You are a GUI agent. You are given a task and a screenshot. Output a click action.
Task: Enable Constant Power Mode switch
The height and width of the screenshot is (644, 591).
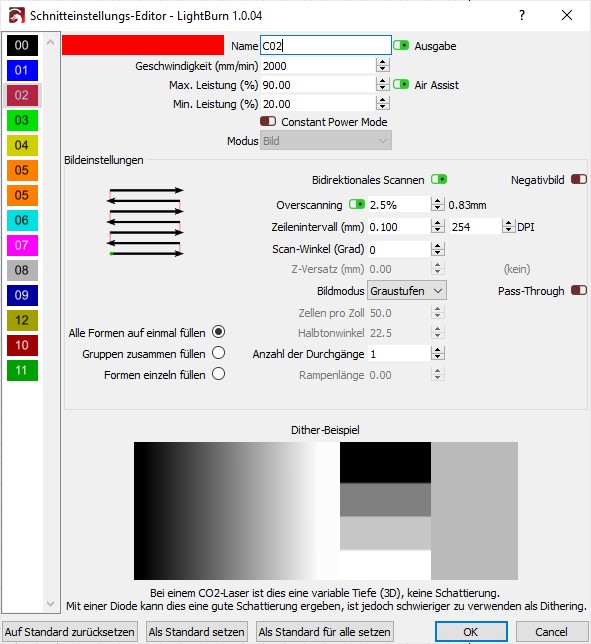point(268,122)
